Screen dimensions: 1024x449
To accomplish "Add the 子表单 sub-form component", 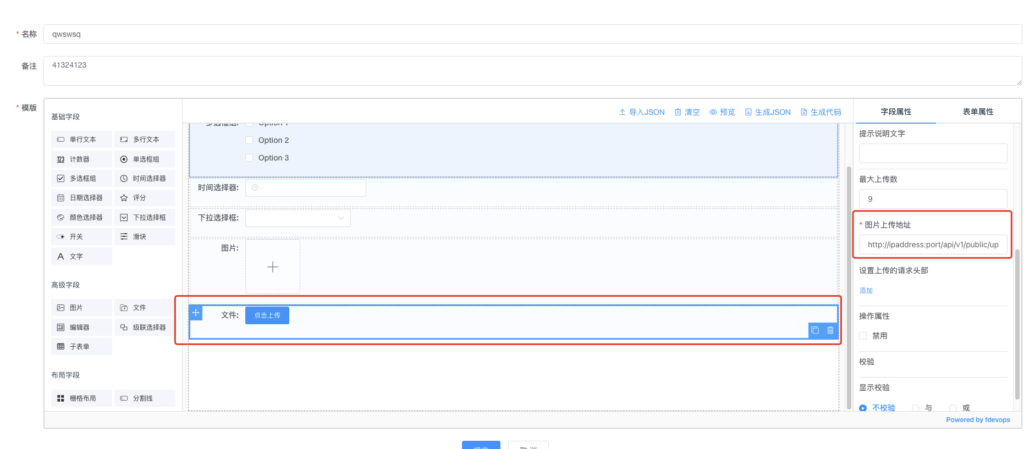I will 82,347.
